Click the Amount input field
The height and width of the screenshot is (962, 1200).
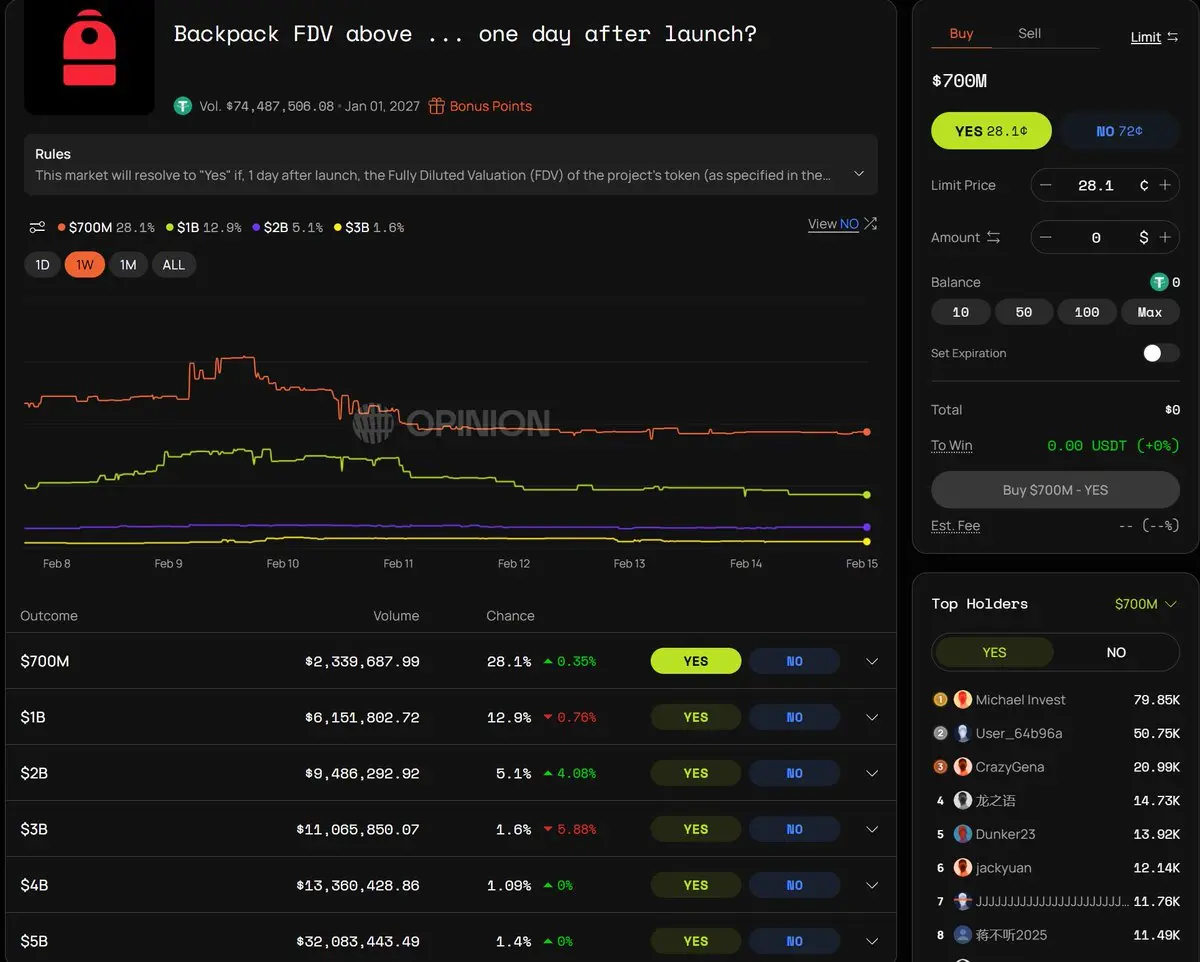point(1095,237)
